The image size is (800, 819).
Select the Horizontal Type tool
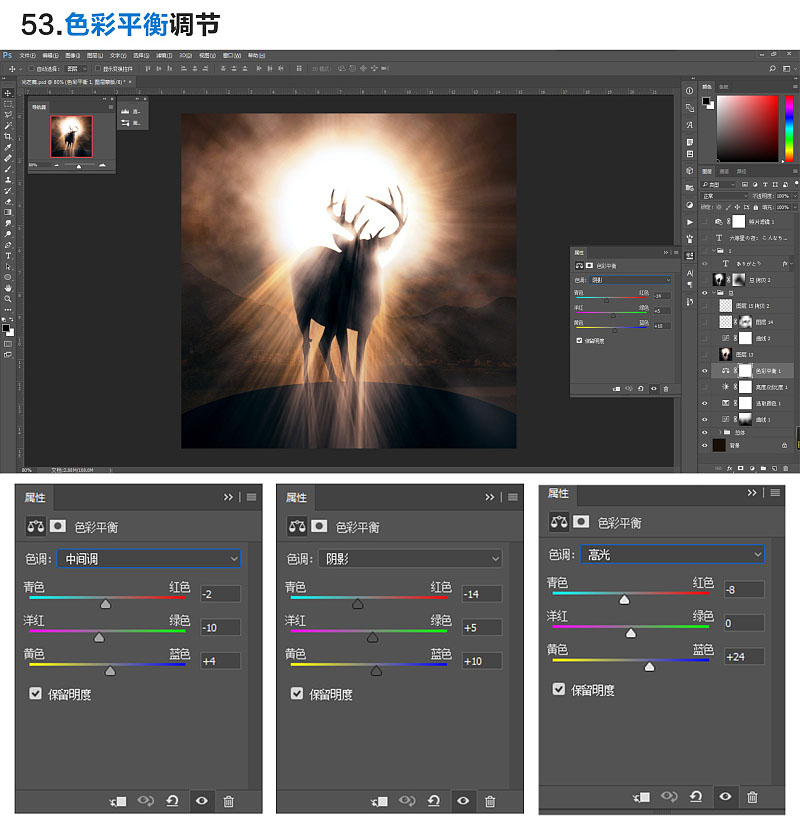point(8,255)
